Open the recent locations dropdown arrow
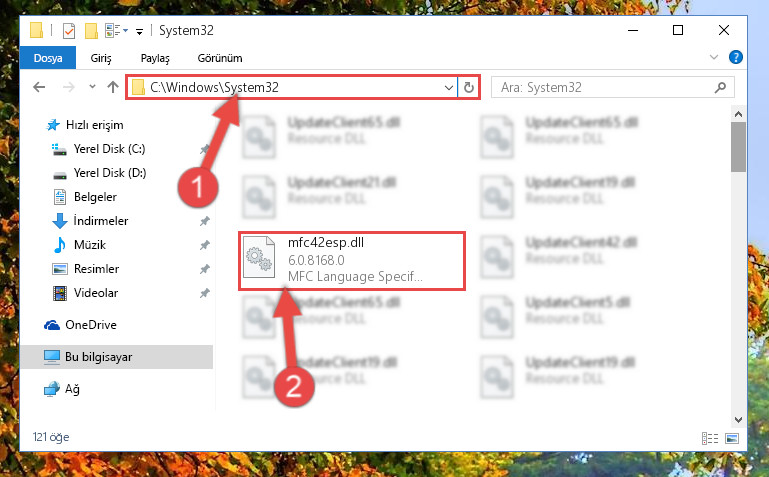 [92, 87]
